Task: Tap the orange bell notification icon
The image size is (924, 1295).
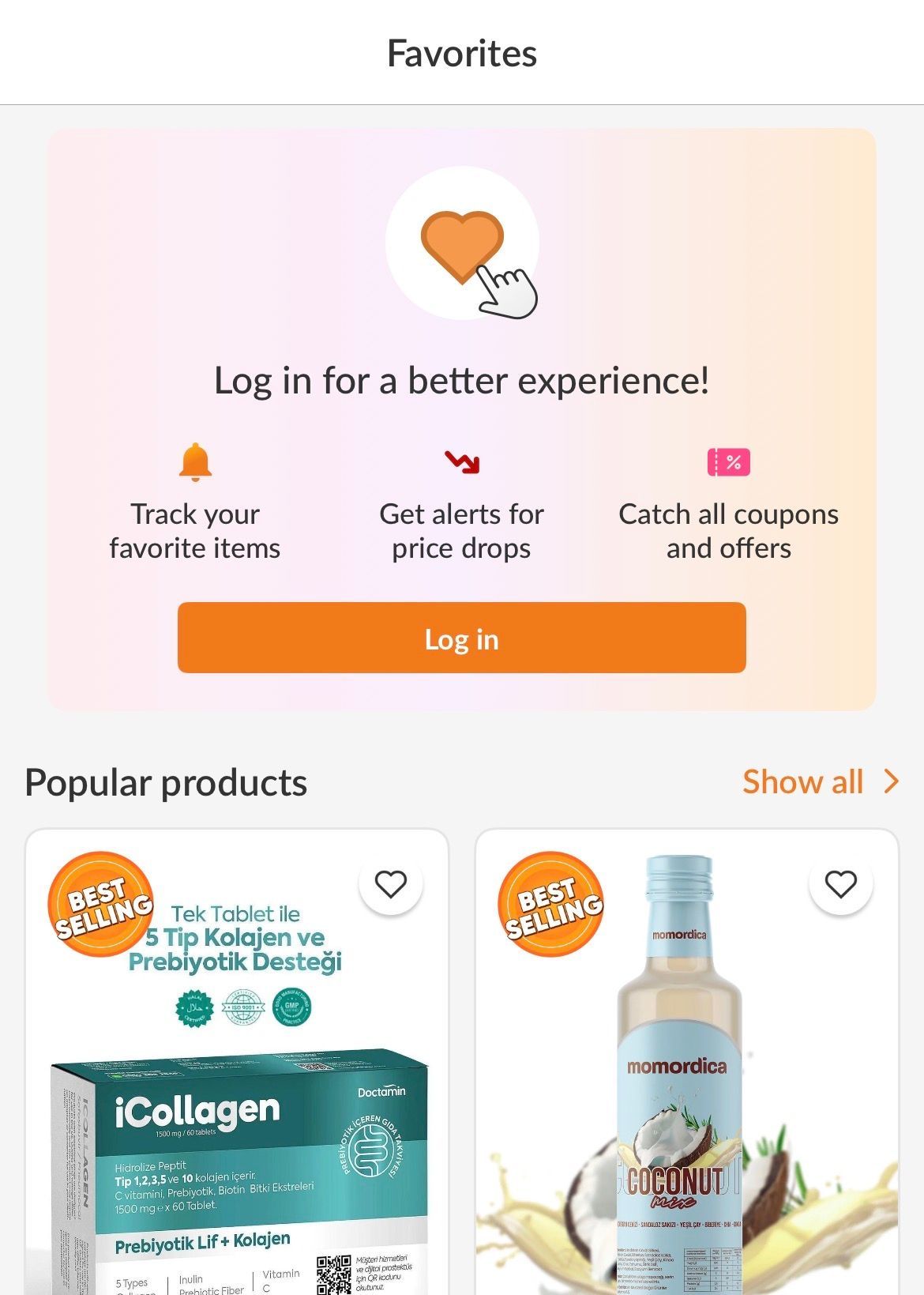Action: click(x=195, y=462)
